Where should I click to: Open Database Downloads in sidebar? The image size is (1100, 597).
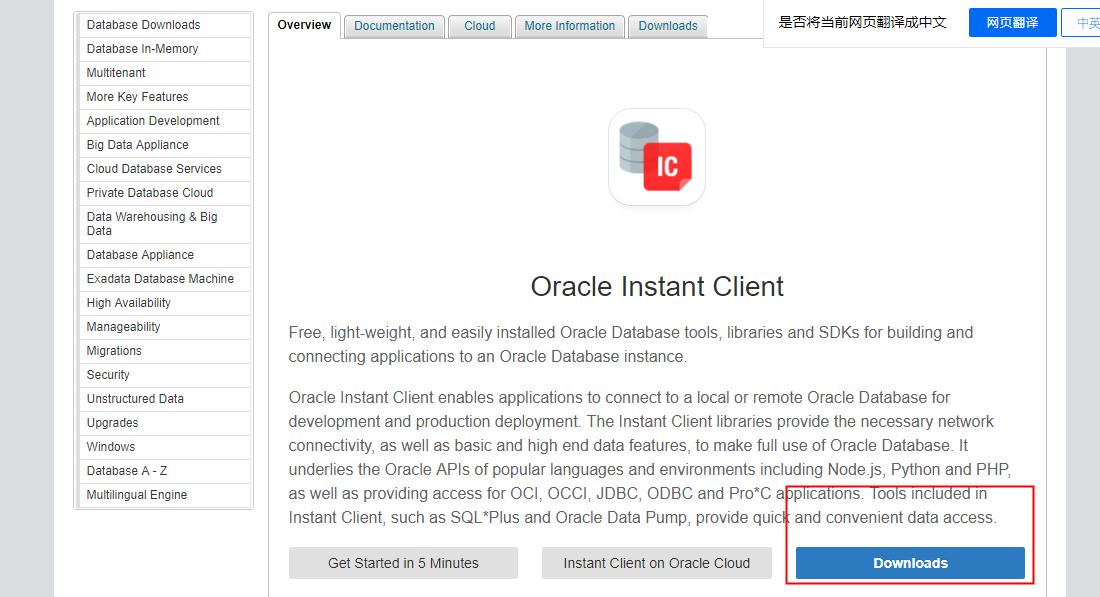(x=164, y=25)
